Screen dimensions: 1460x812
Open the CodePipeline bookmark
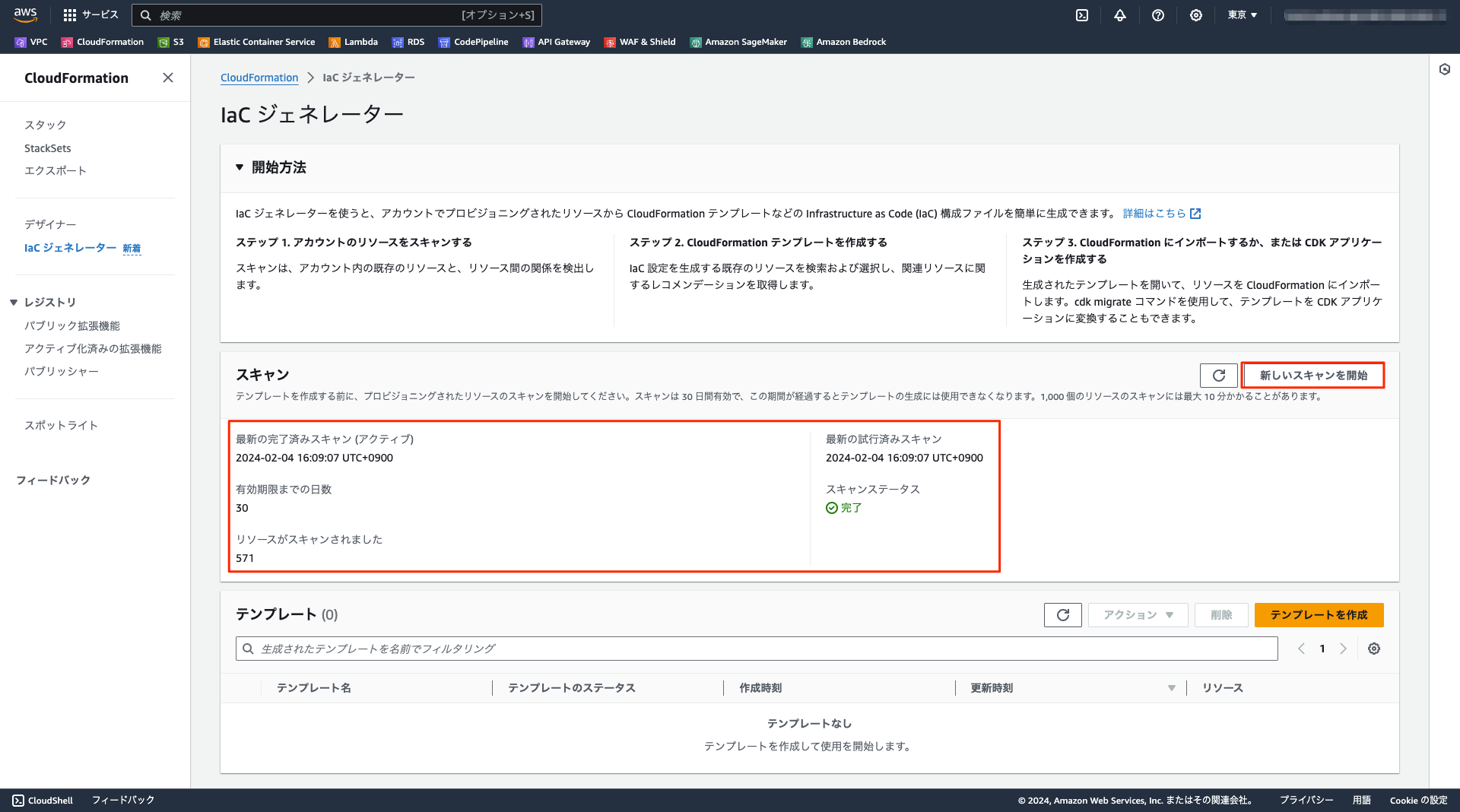[473, 42]
